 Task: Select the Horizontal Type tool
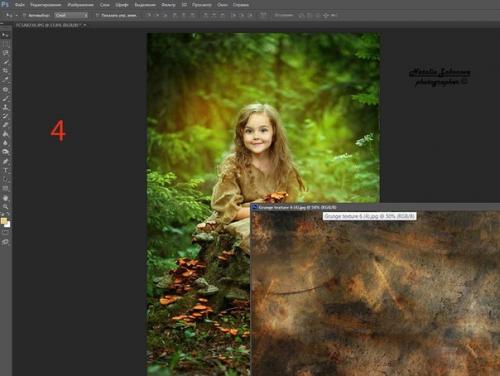[x=5, y=170]
